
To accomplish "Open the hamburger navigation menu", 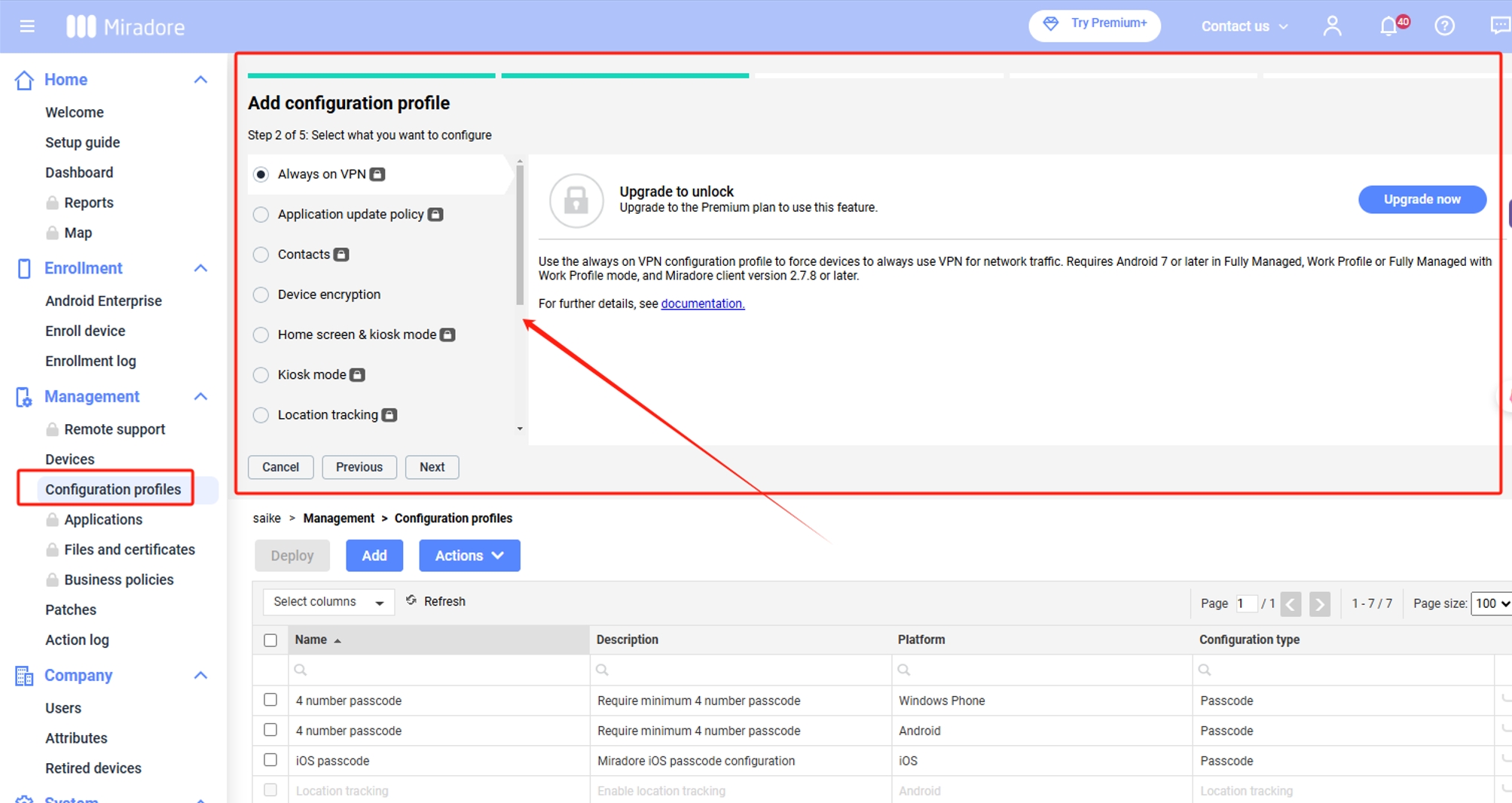I will (x=27, y=26).
